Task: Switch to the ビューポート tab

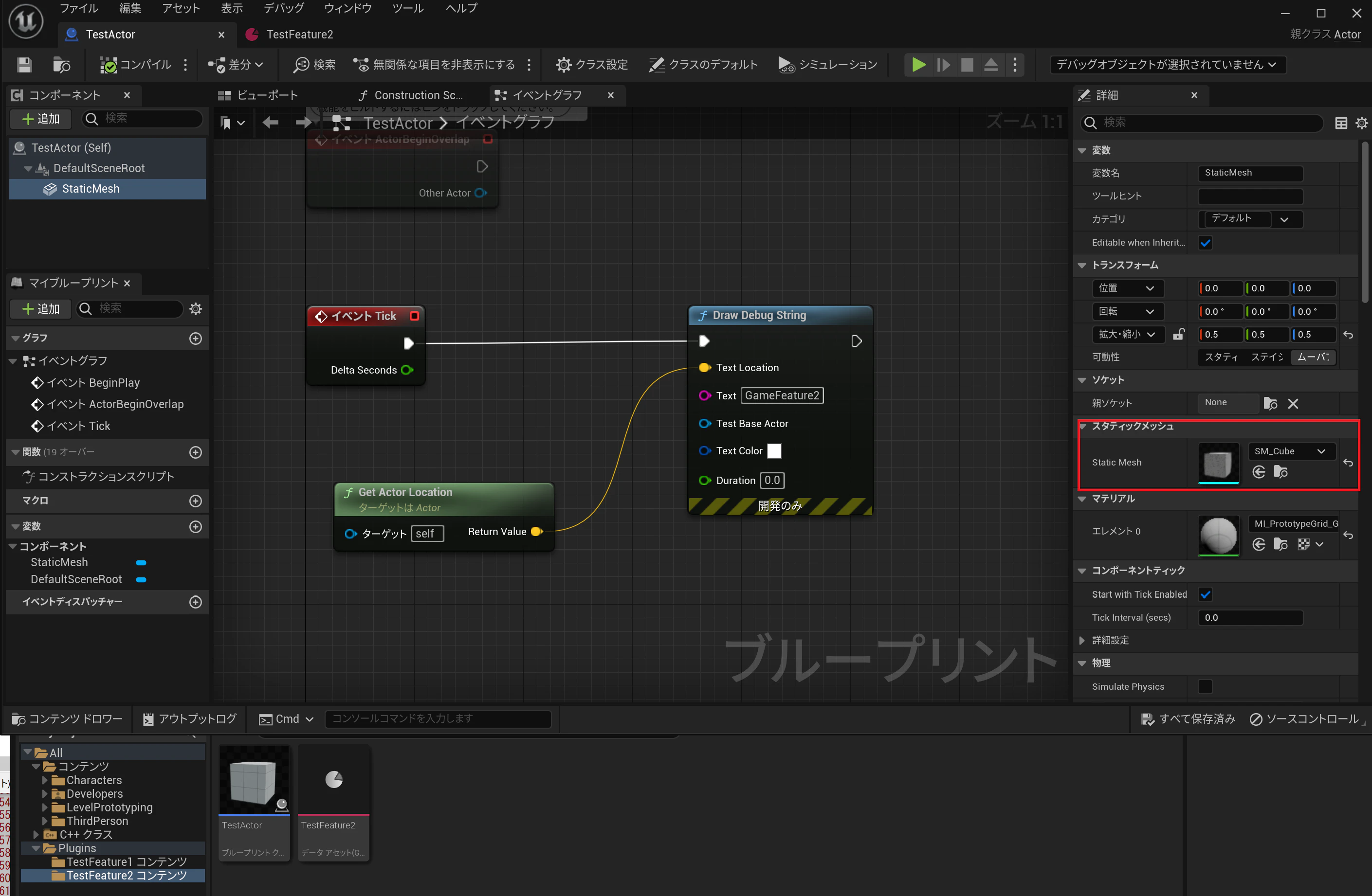Action: (258, 95)
